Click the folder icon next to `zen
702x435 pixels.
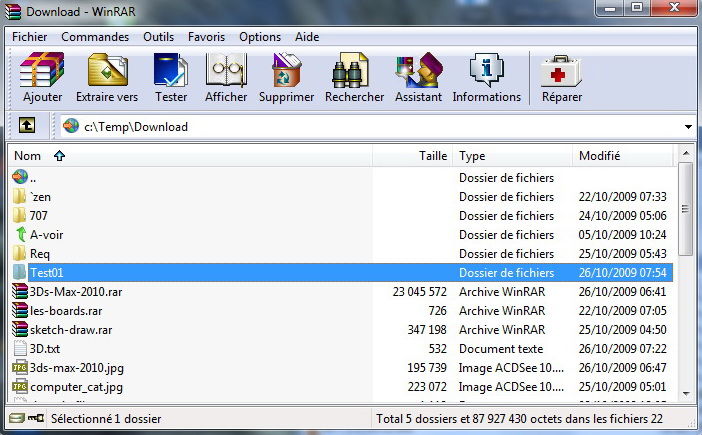(x=19, y=196)
